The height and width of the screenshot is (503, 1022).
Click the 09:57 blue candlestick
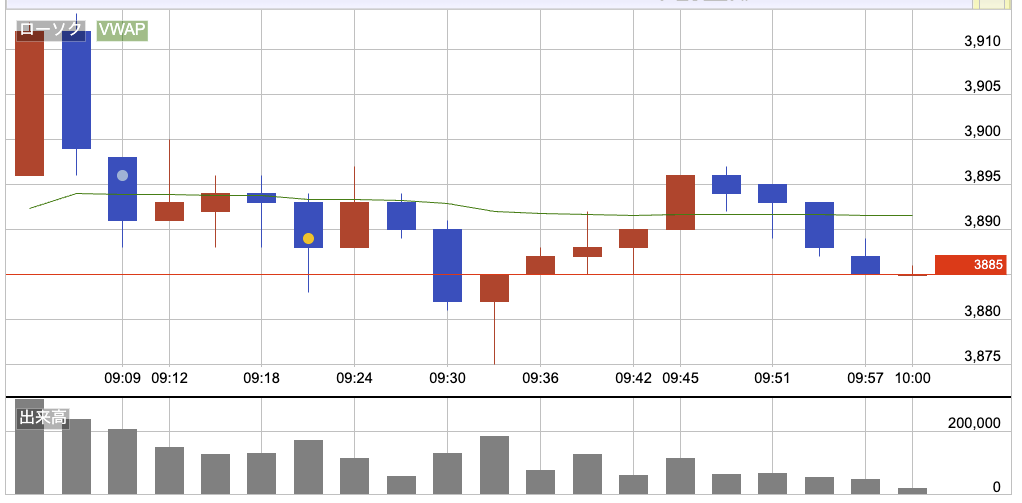pyautogui.click(x=865, y=264)
